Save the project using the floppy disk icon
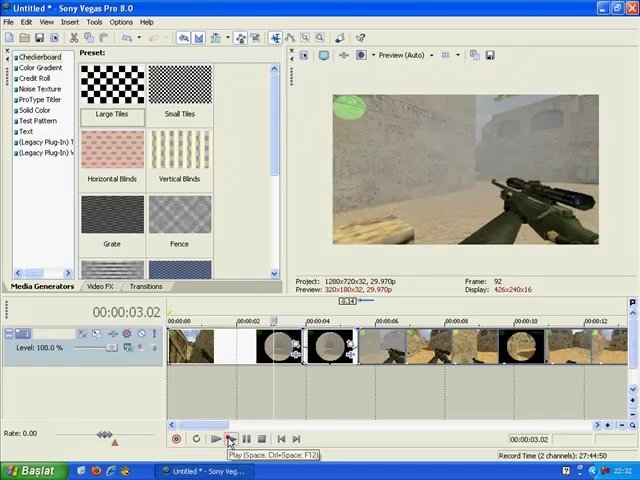The image size is (640, 480). click(39, 38)
